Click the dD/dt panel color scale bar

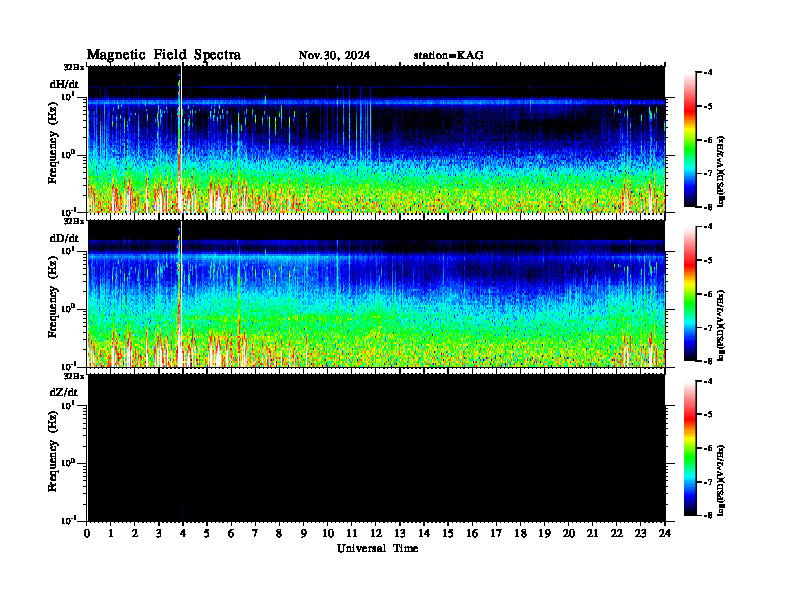point(689,294)
